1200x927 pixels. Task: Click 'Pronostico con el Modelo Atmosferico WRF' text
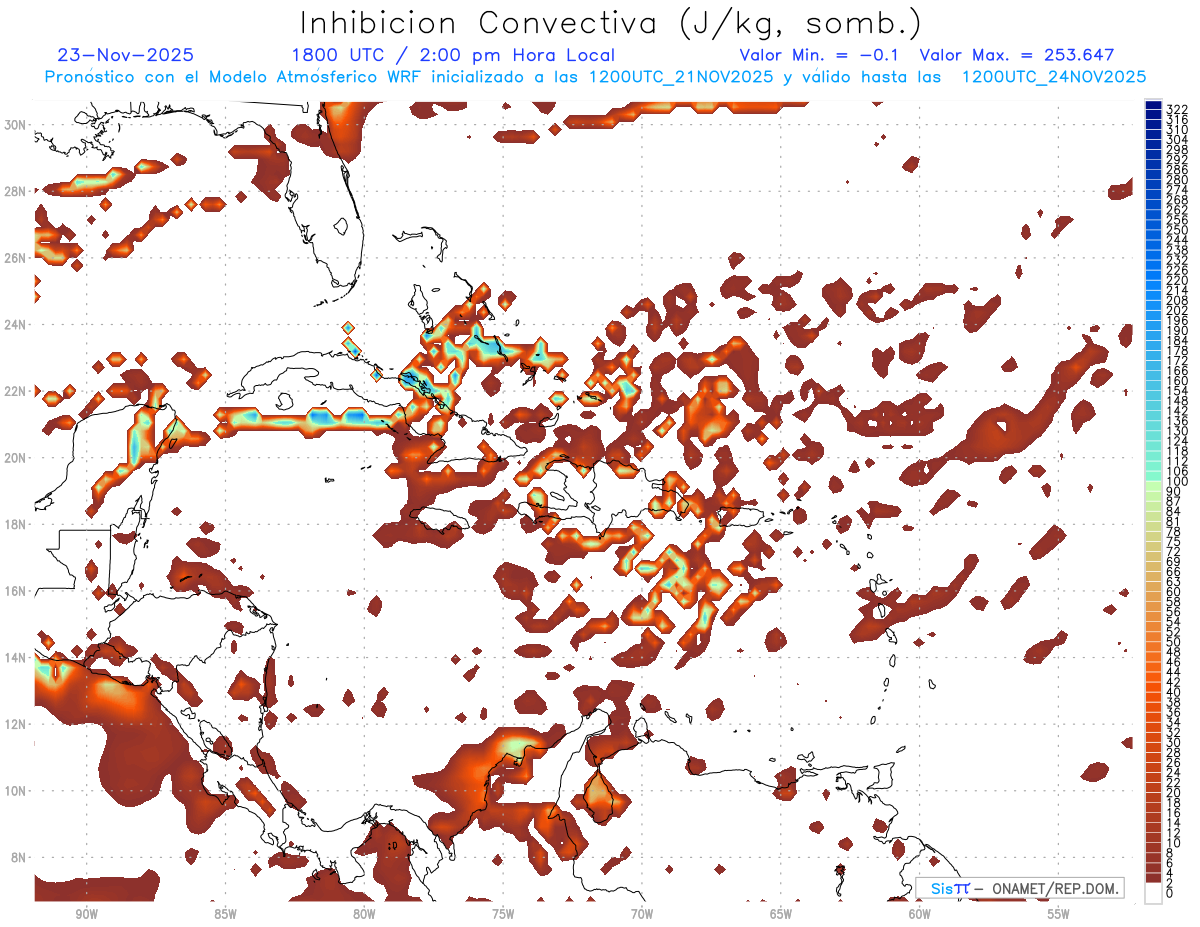click(x=231, y=77)
